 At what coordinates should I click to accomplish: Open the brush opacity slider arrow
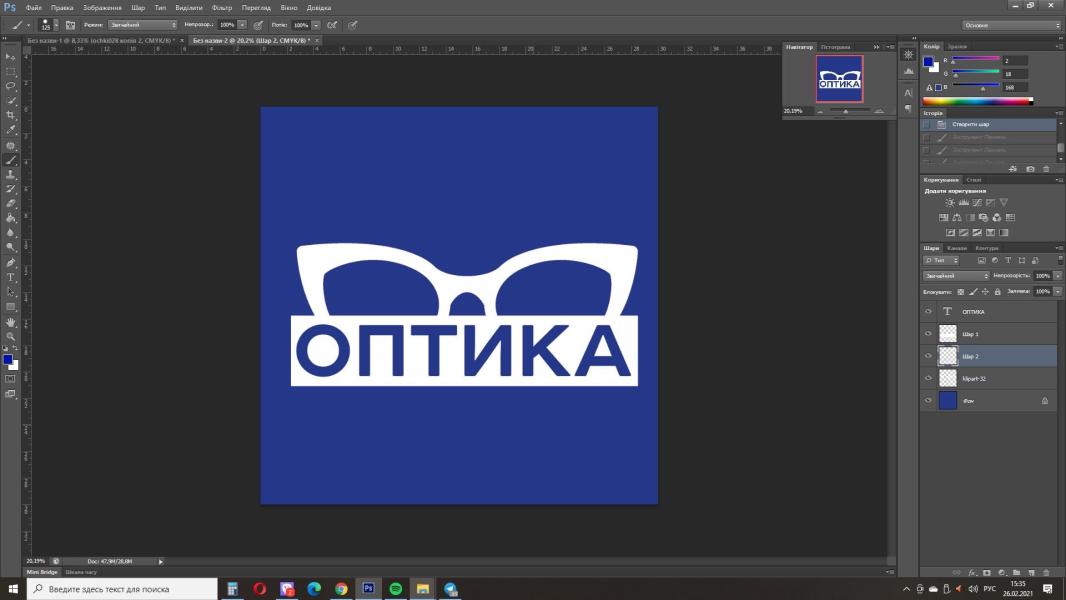click(x=242, y=25)
